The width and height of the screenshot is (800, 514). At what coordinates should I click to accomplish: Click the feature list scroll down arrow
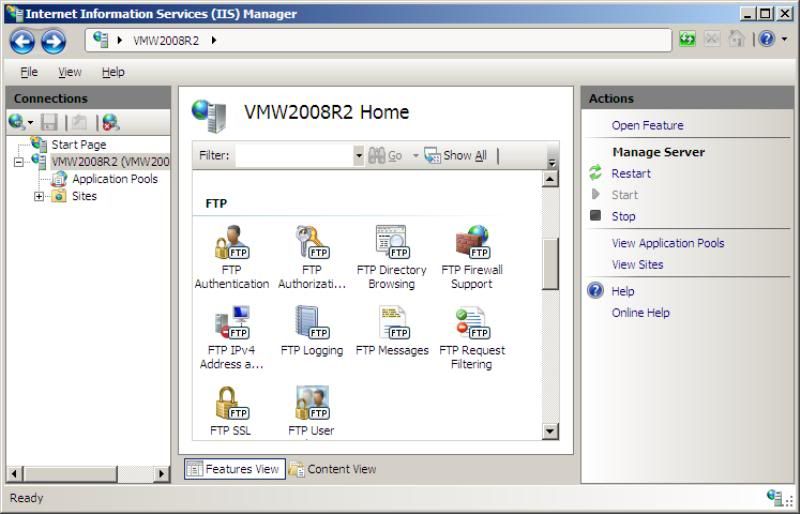550,431
